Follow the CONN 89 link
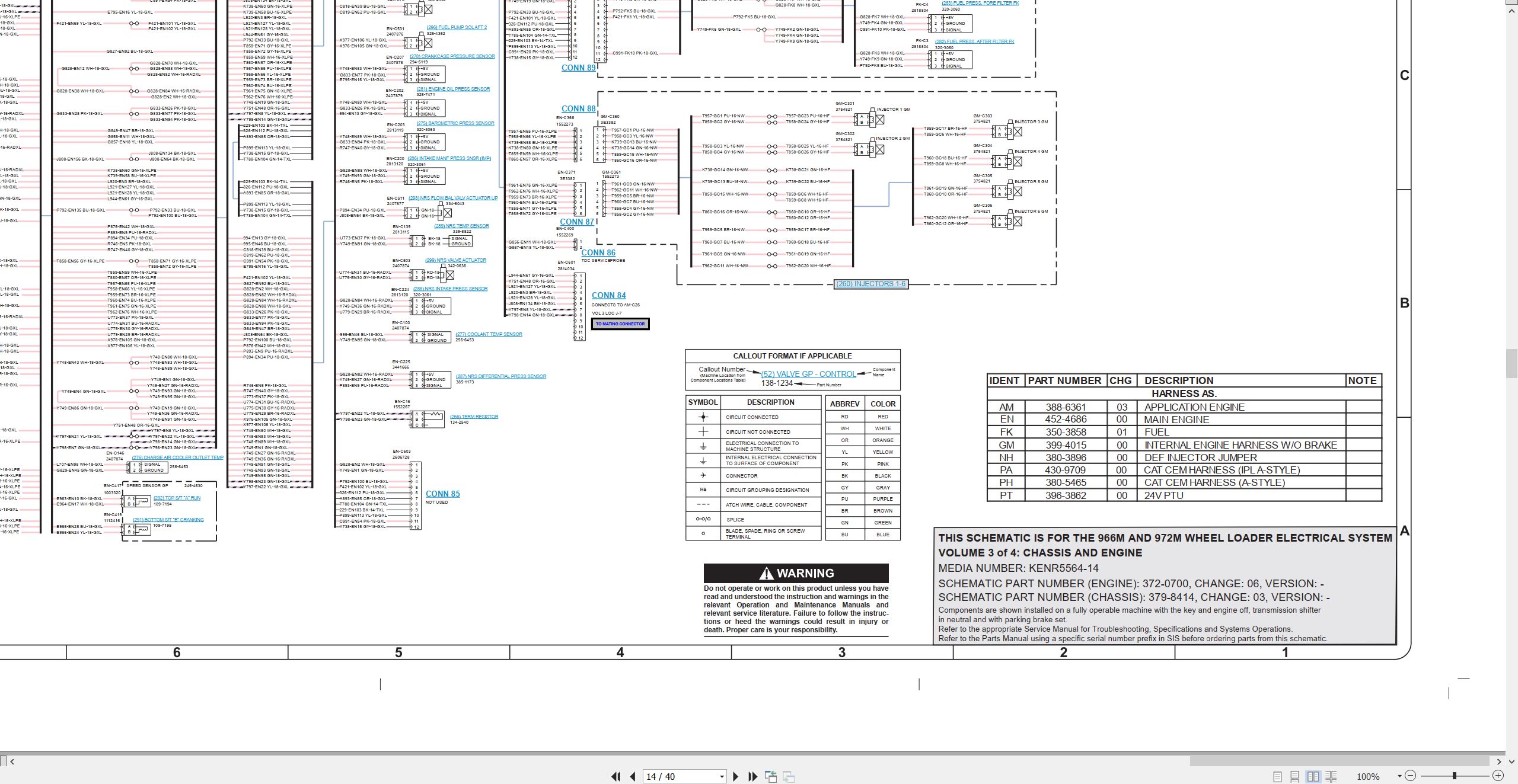Viewport: 1518px width, 784px height. [578, 68]
